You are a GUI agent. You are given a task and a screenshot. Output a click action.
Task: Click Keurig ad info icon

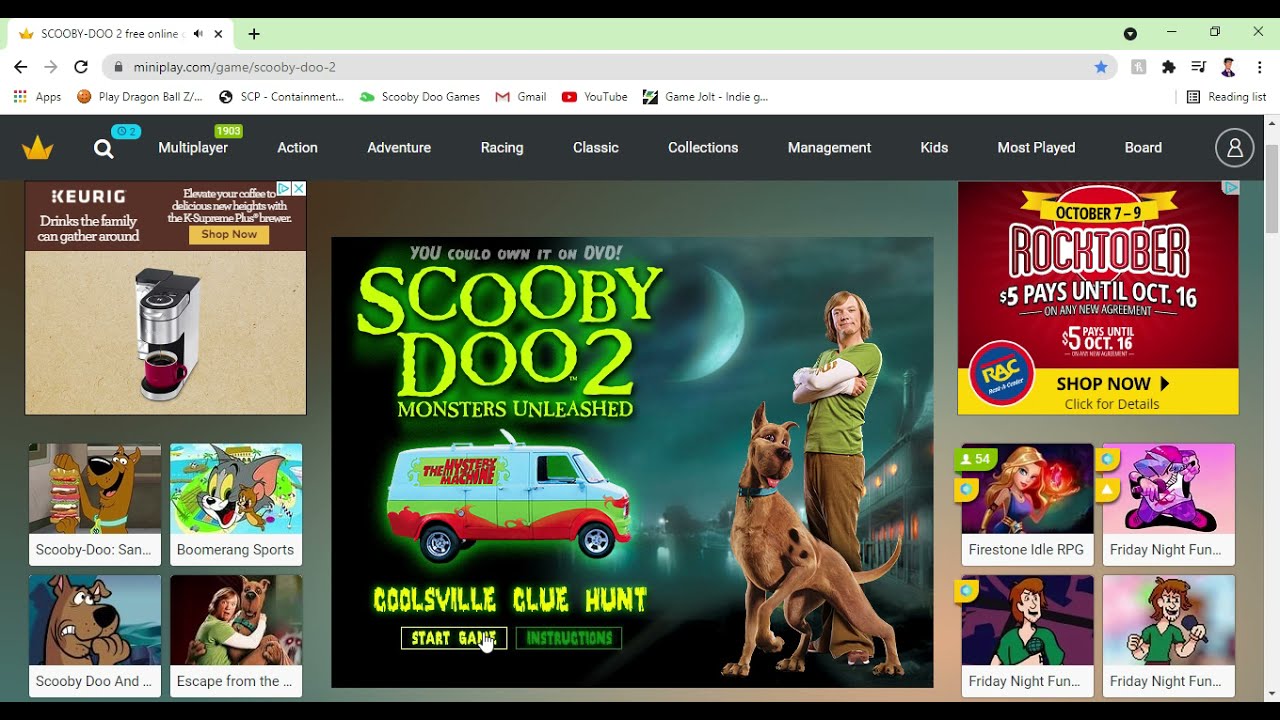tap(284, 189)
